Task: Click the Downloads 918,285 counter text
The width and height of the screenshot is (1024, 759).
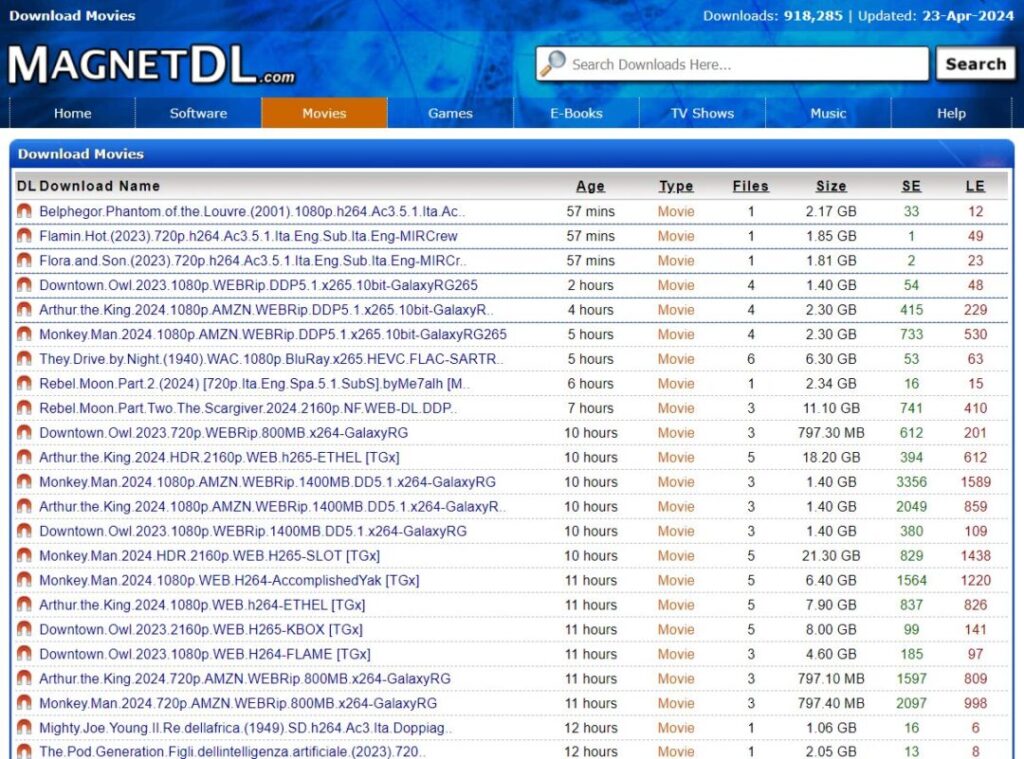Action: [x=773, y=16]
